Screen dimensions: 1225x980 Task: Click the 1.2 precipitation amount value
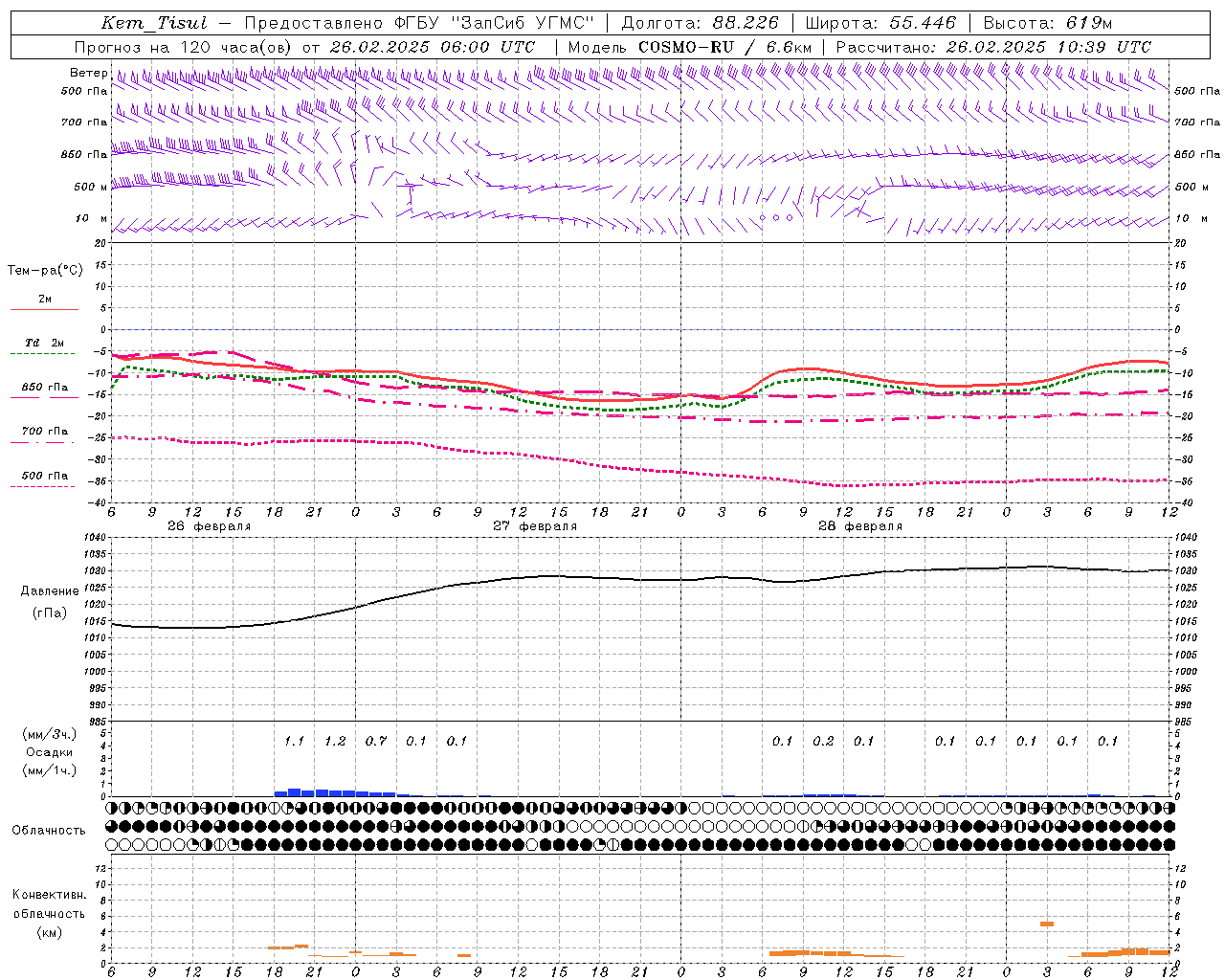[335, 741]
